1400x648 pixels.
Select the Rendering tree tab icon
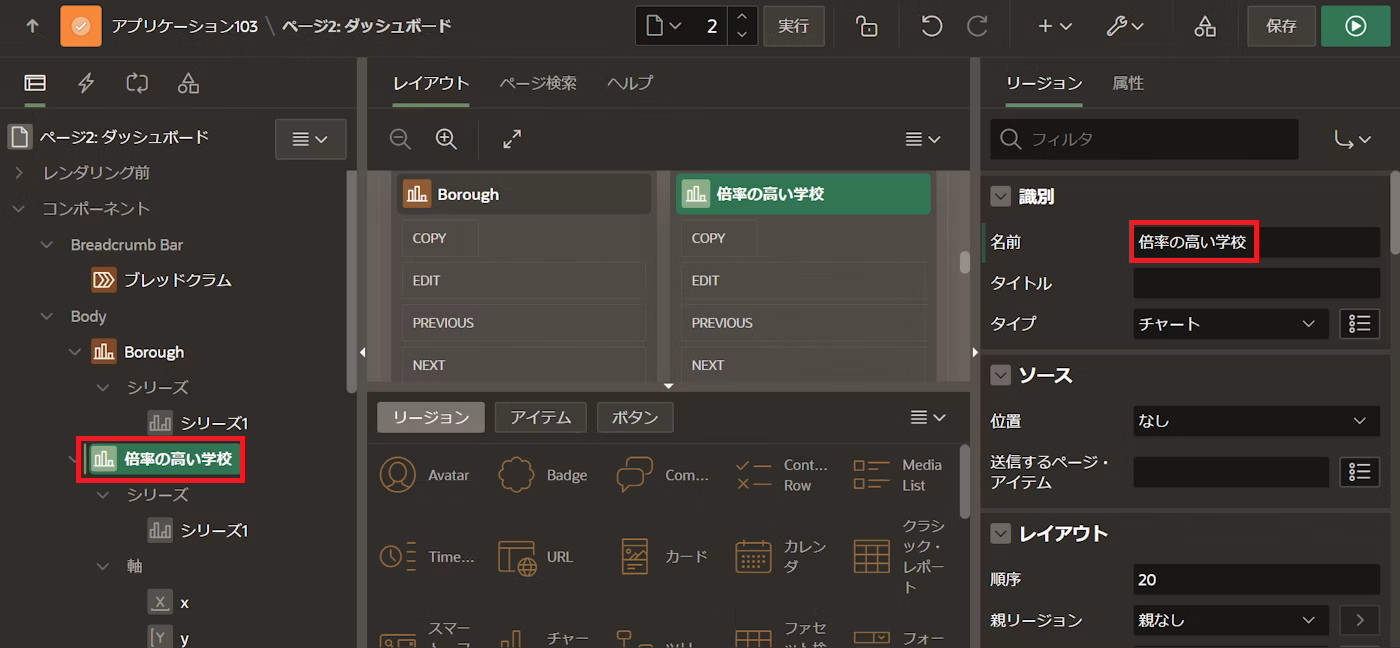pos(35,84)
